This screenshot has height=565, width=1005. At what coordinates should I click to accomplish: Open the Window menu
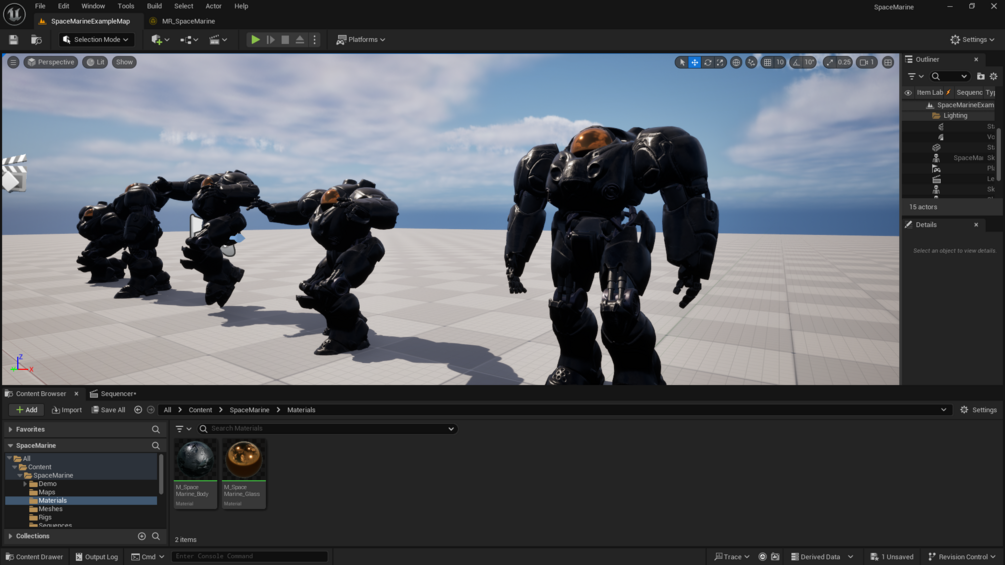tap(93, 6)
